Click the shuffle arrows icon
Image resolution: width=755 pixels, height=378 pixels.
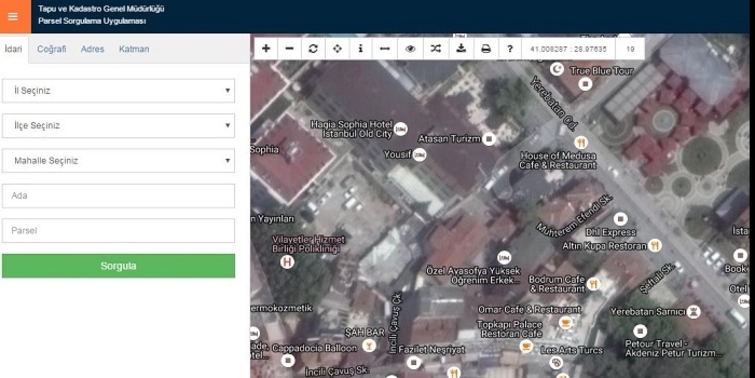(x=436, y=49)
